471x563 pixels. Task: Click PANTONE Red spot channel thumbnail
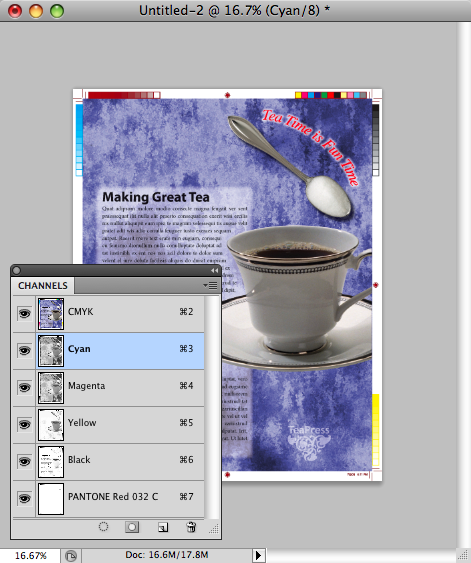pyautogui.click(x=51, y=499)
